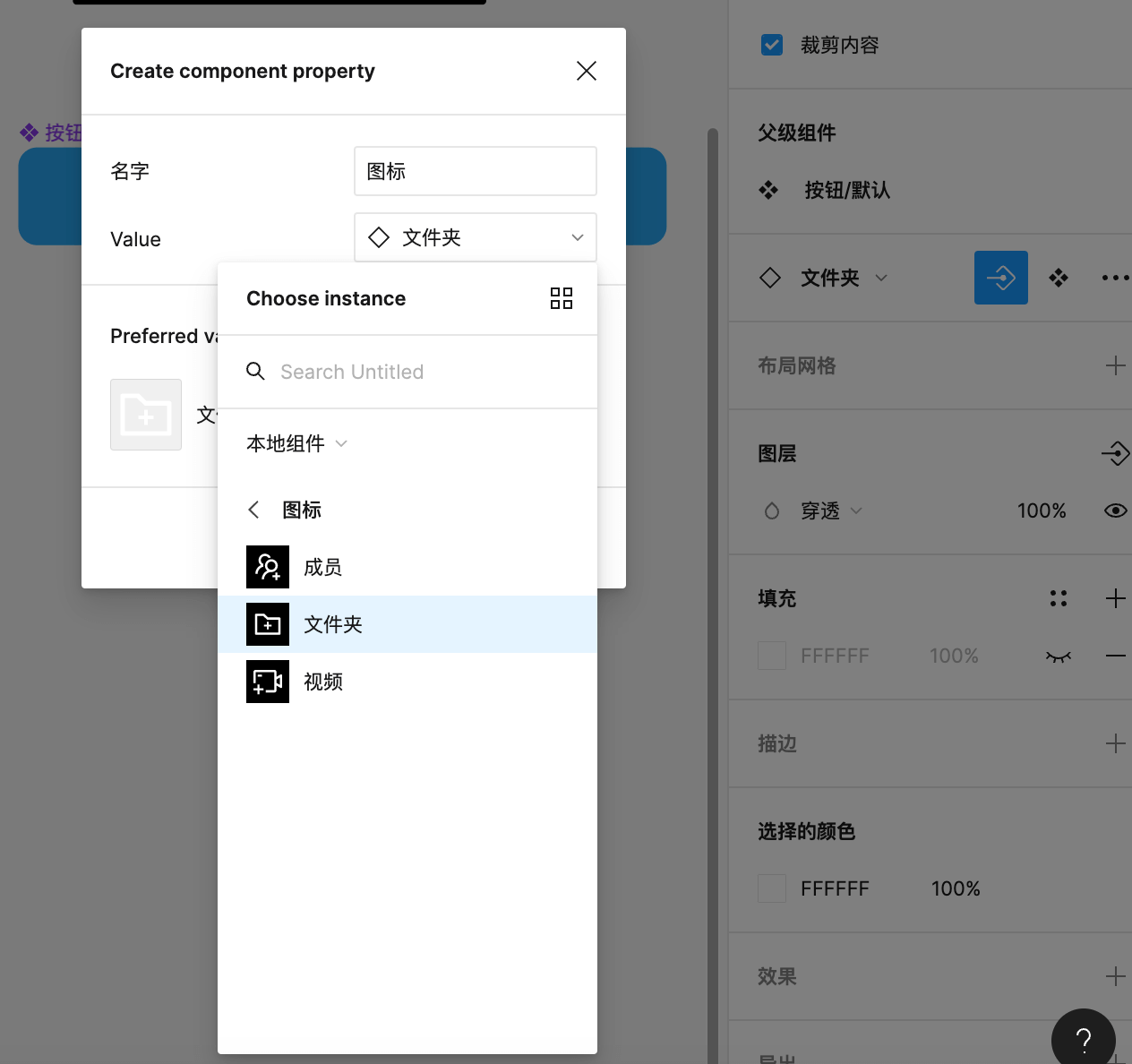The image size is (1132, 1064).
Task: Toggle layer visibility eye icon
Action: click(x=1115, y=511)
